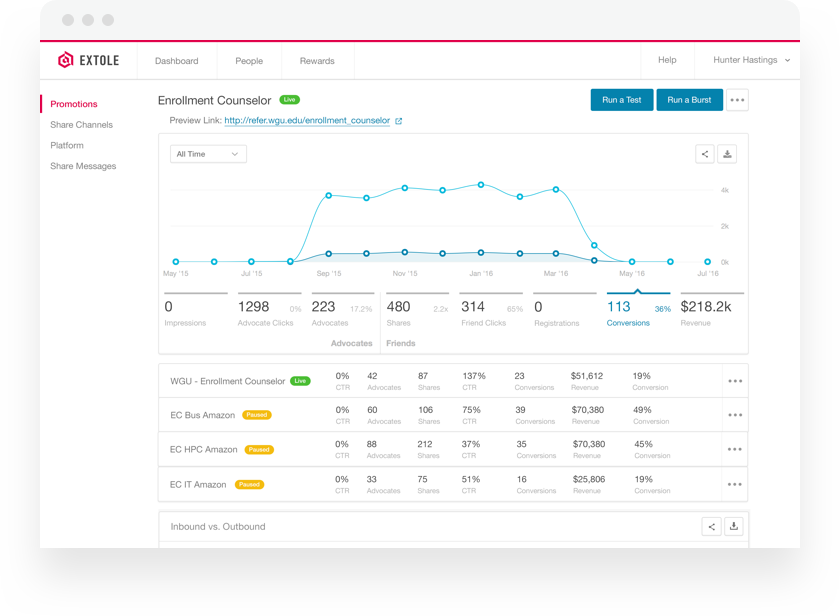The width and height of the screenshot is (840, 616).
Task: Open options for EC IT Amazon row
Action: pos(735,484)
